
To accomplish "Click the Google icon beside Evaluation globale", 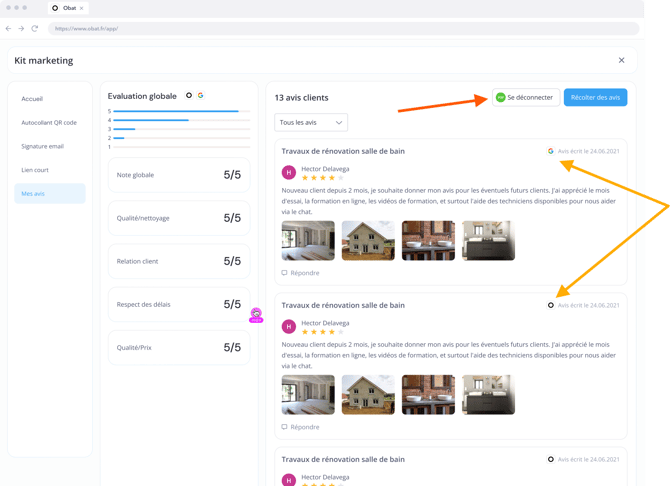I will click(201, 96).
